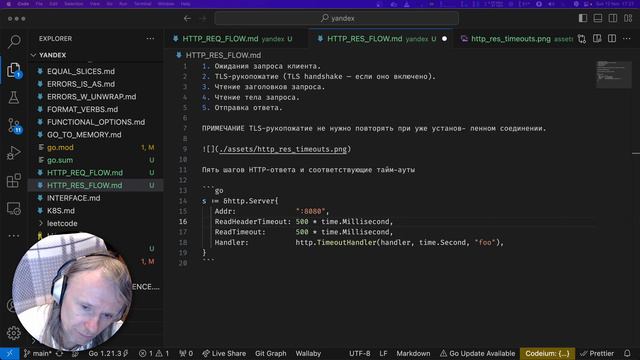Open ERRORS_W_UNWRAP.md file
This screenshot has height=360, width=640.
click(91, 97)
